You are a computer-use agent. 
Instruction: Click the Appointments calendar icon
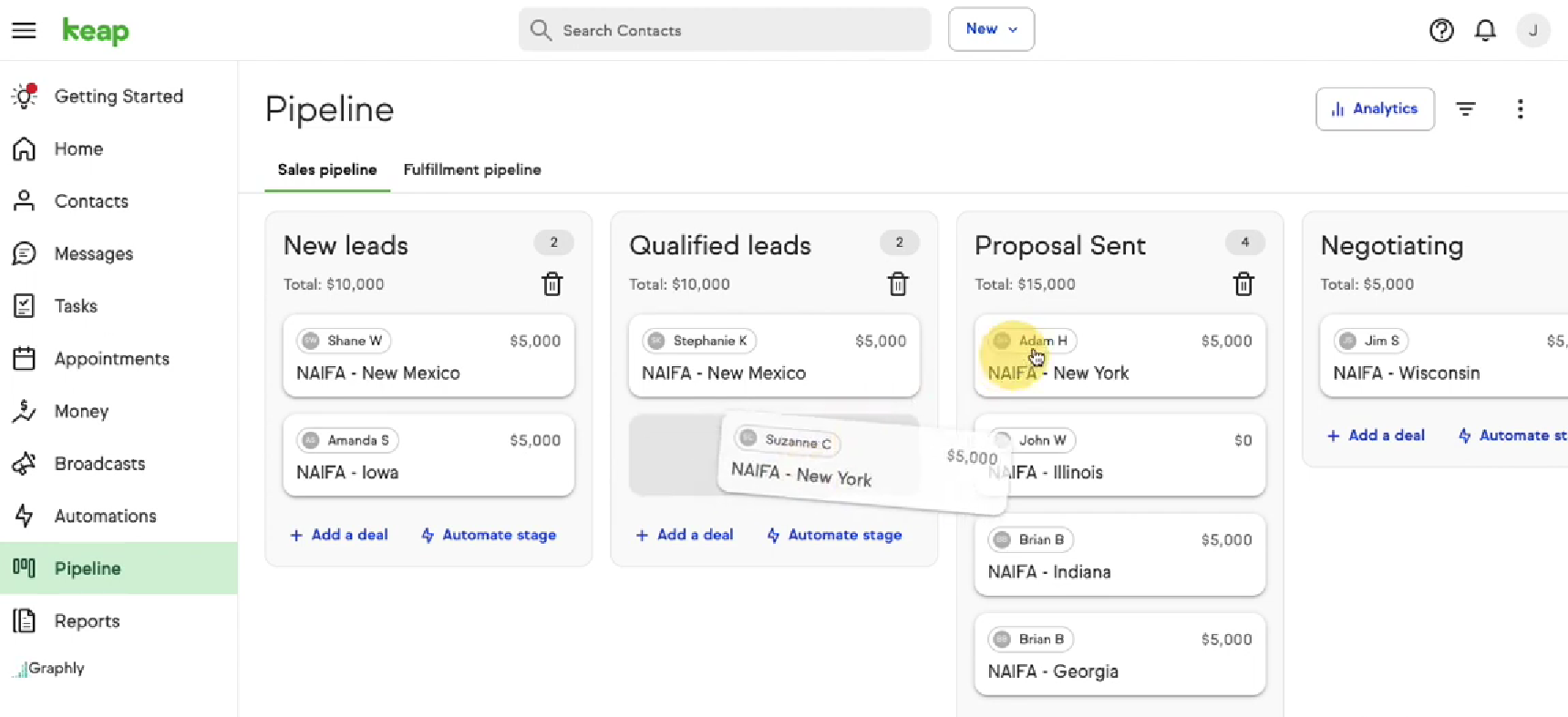click(25, 359)
